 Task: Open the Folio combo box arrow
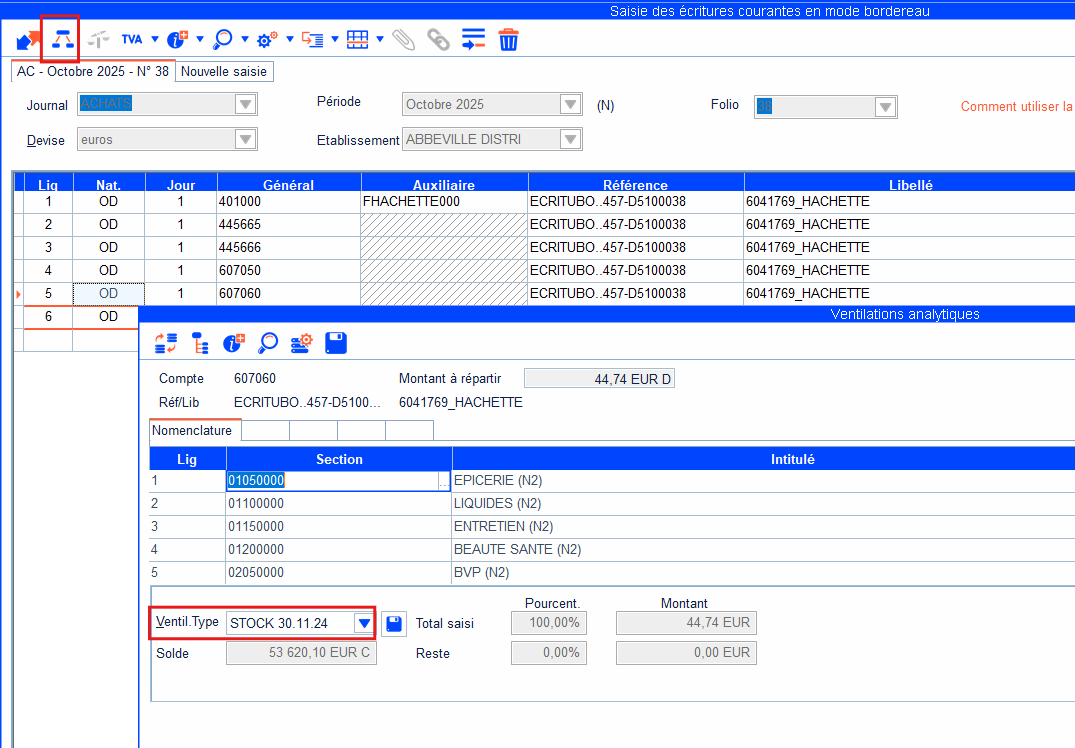[x=885, y=107]
